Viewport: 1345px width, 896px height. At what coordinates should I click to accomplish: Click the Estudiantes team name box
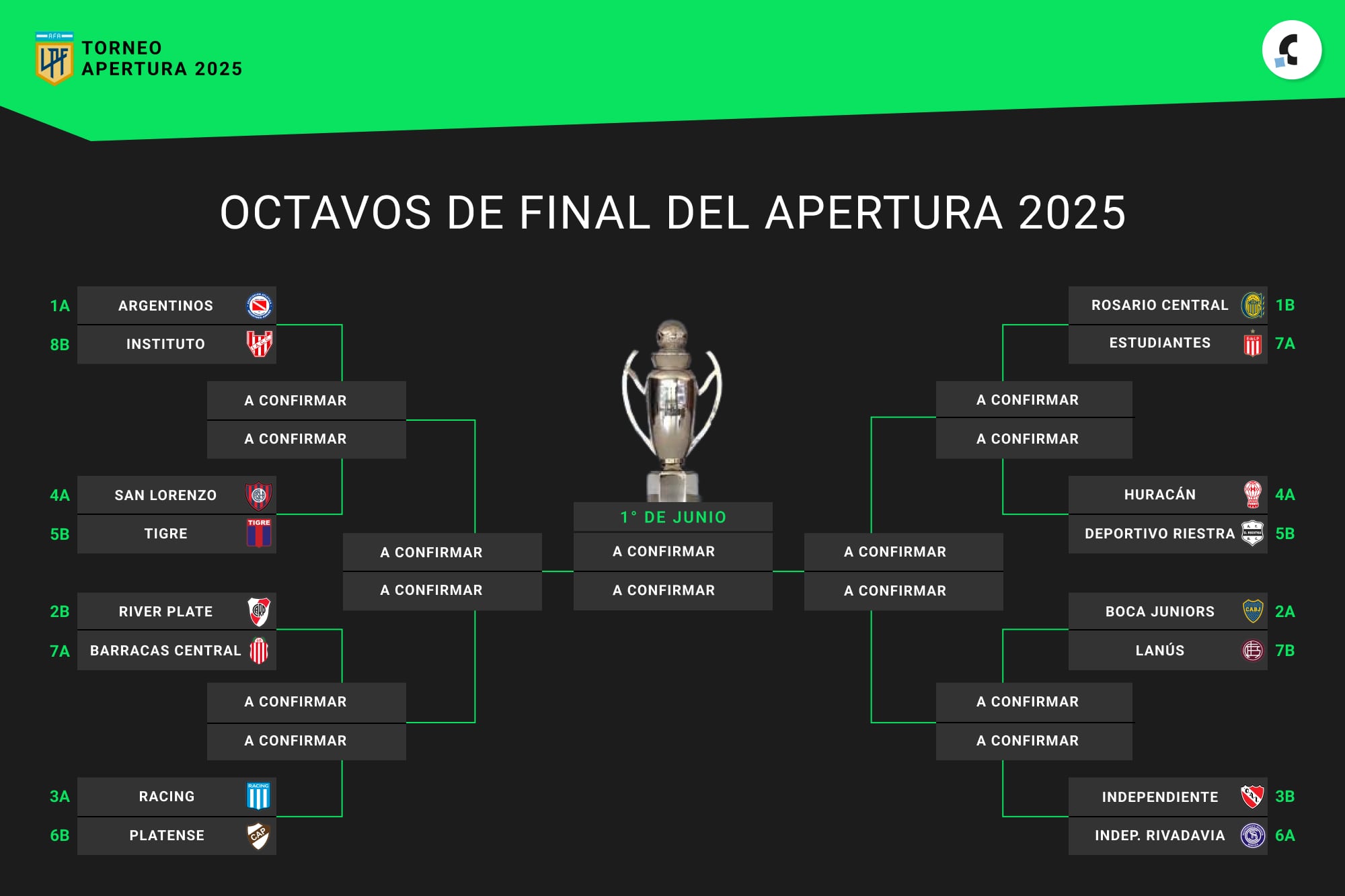1168,344
